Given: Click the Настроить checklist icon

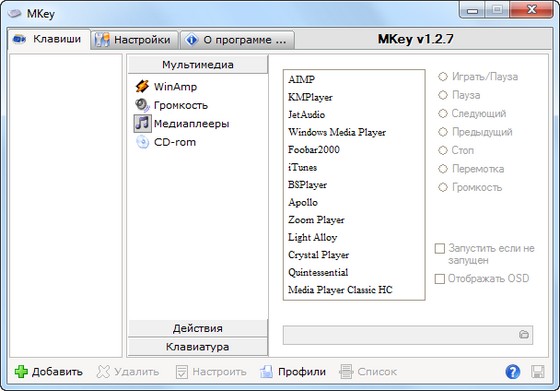Looking at the screenshot, I should (x=181, y=372).
